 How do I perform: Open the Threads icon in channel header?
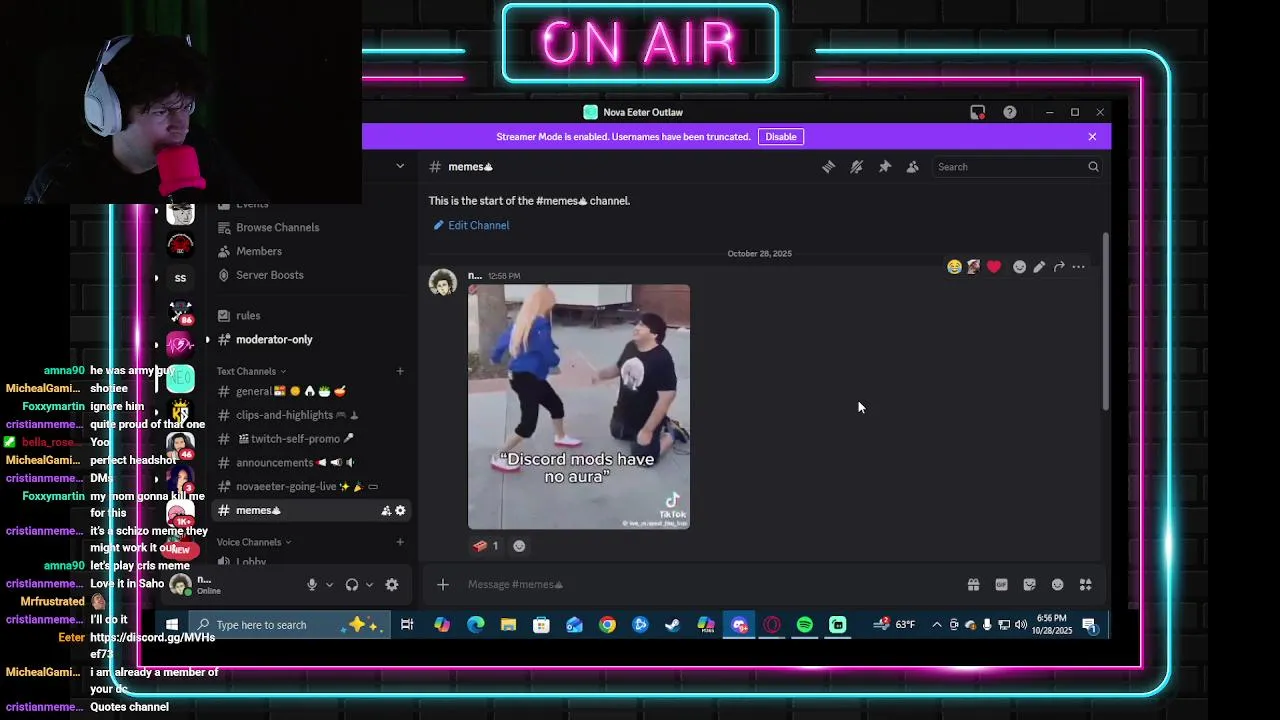click(828, 167)
